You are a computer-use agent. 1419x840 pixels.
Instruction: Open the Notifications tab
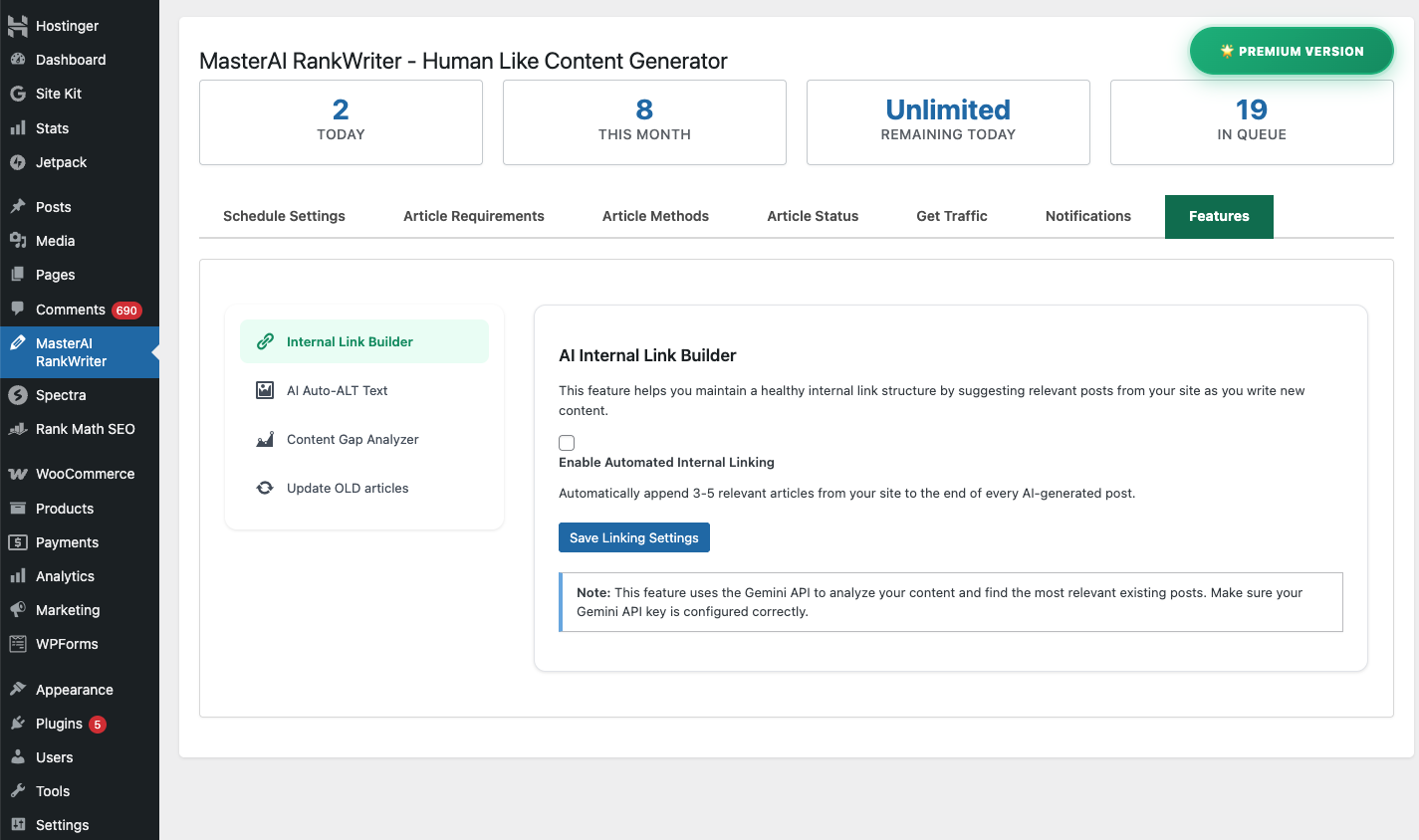pyautogui.click(x=1088, y=216)
